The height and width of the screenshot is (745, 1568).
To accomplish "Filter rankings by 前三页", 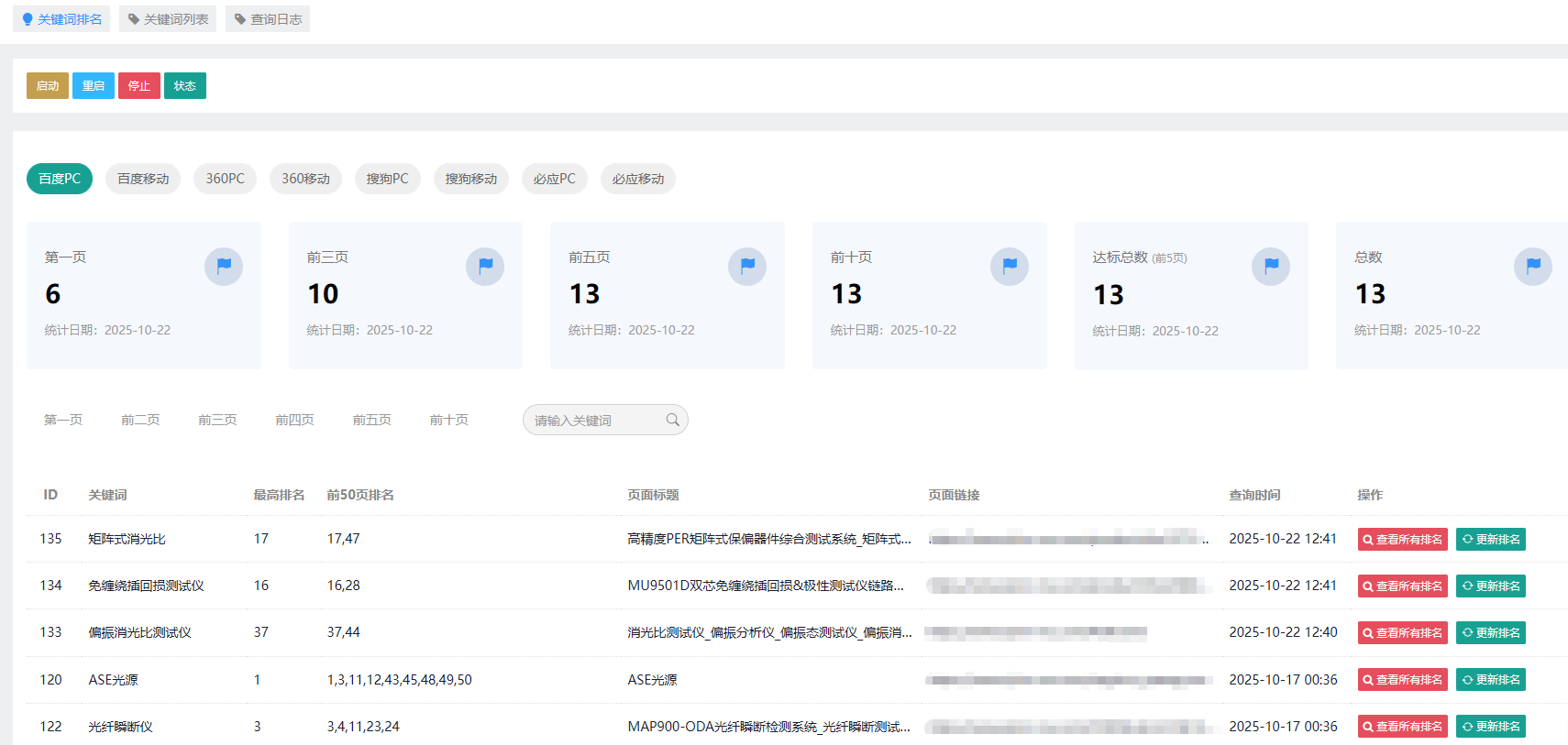I will tap(217, 420).
